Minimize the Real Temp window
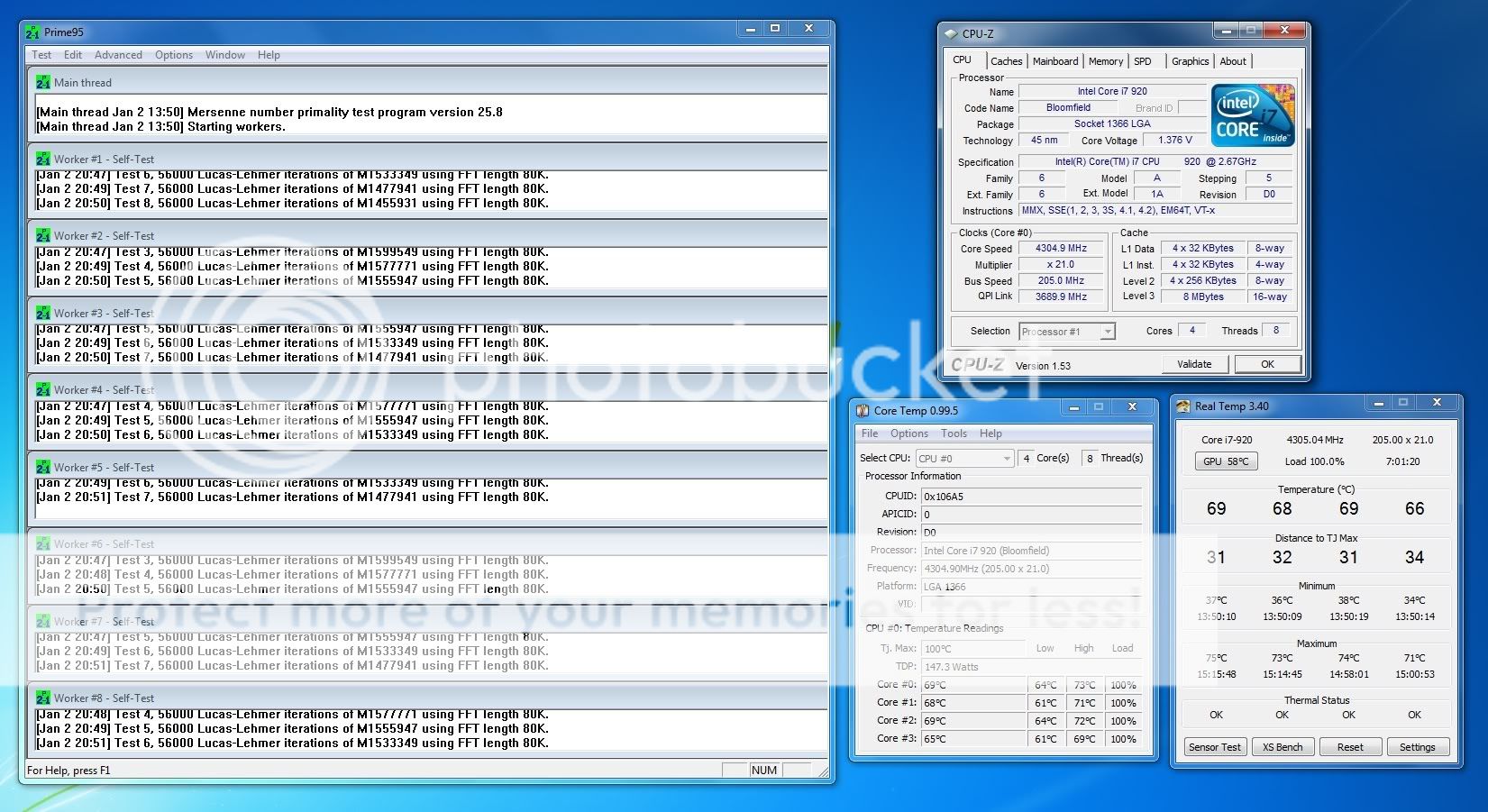The image size is (1488, 812). coord(1377,404)
